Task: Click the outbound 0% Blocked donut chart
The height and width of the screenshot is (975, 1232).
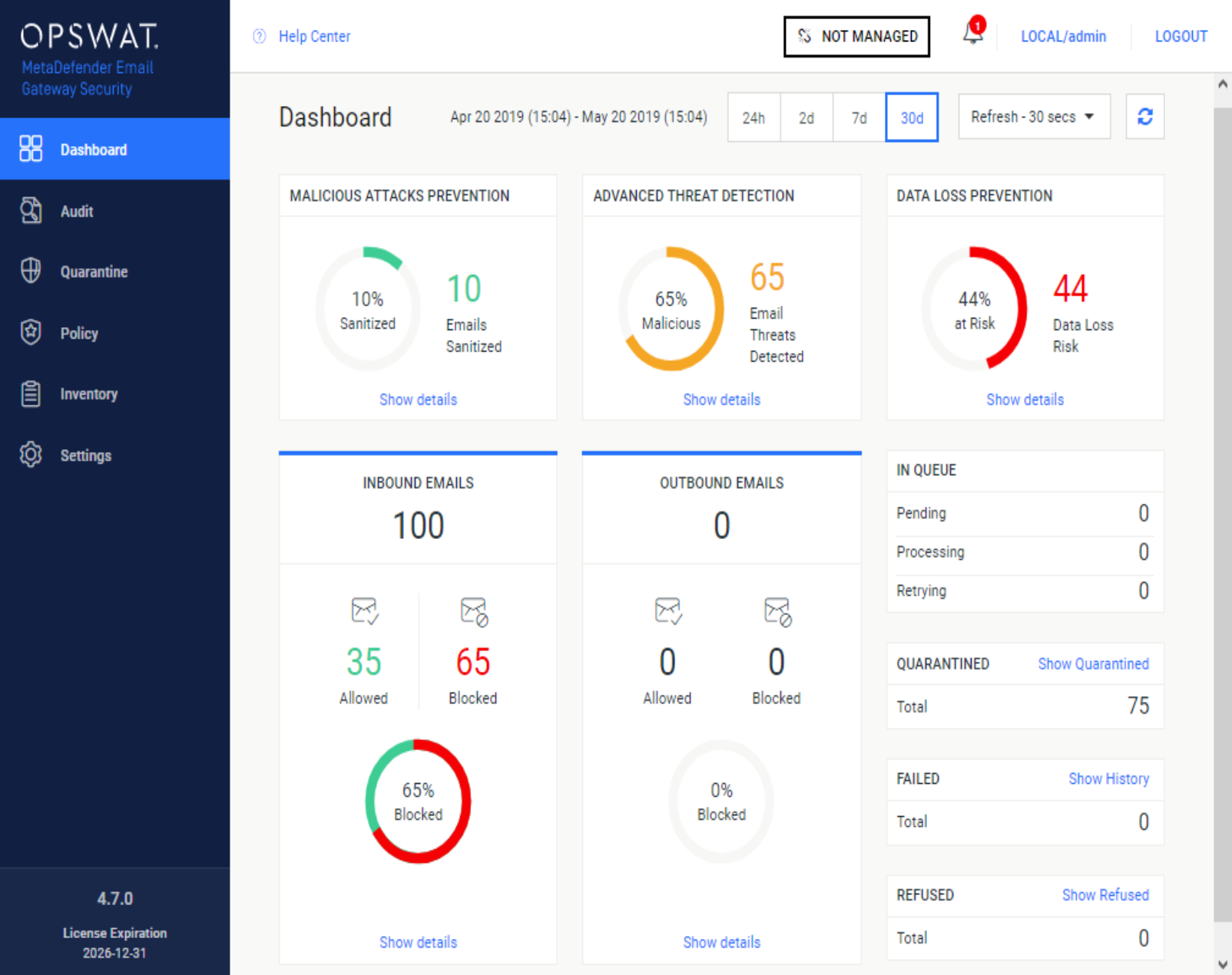Action: point(721,801)
